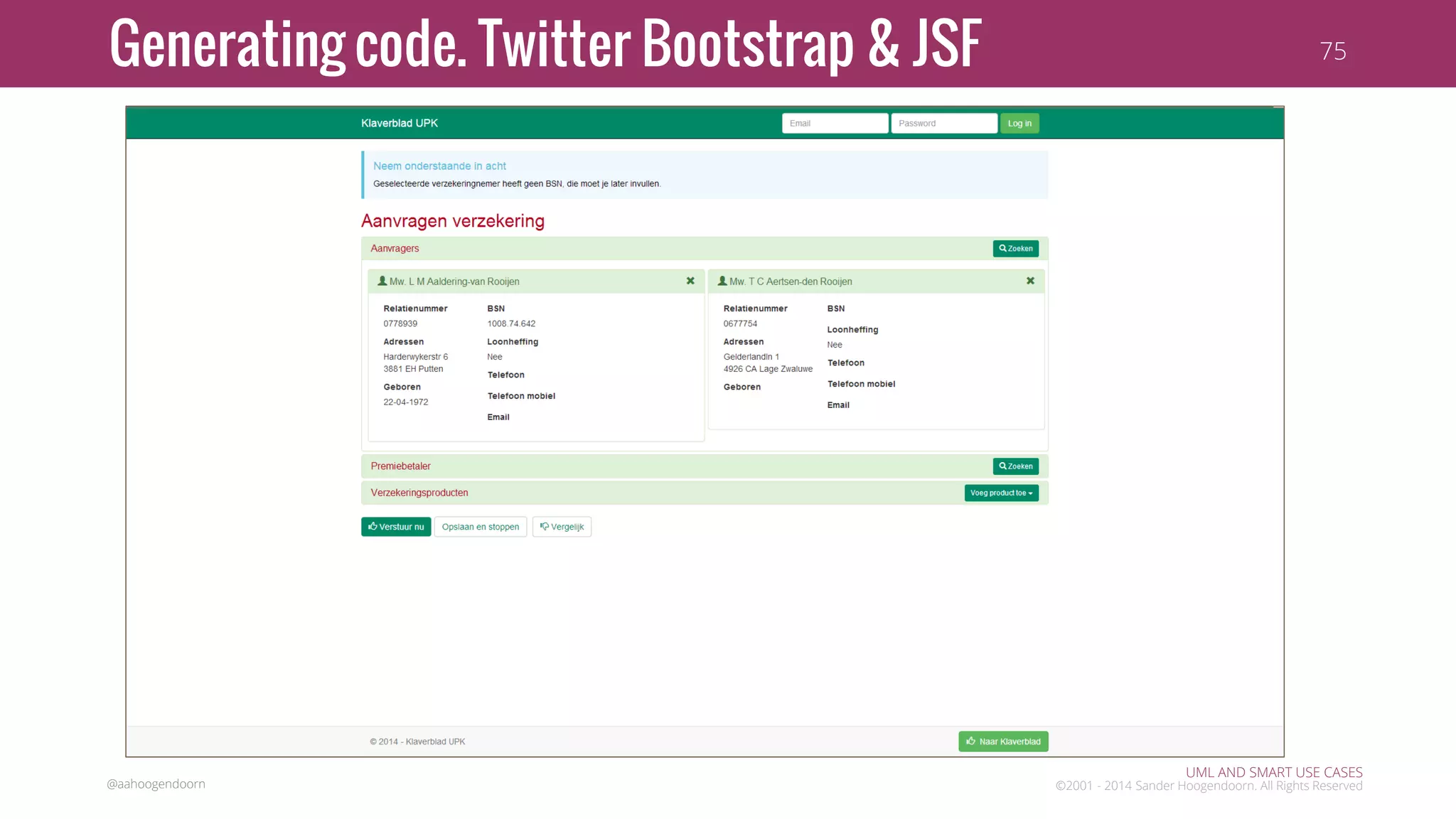Focus the Email input field
The image size is (1456, 819).
pyautogui.click(x=835, y=123)
